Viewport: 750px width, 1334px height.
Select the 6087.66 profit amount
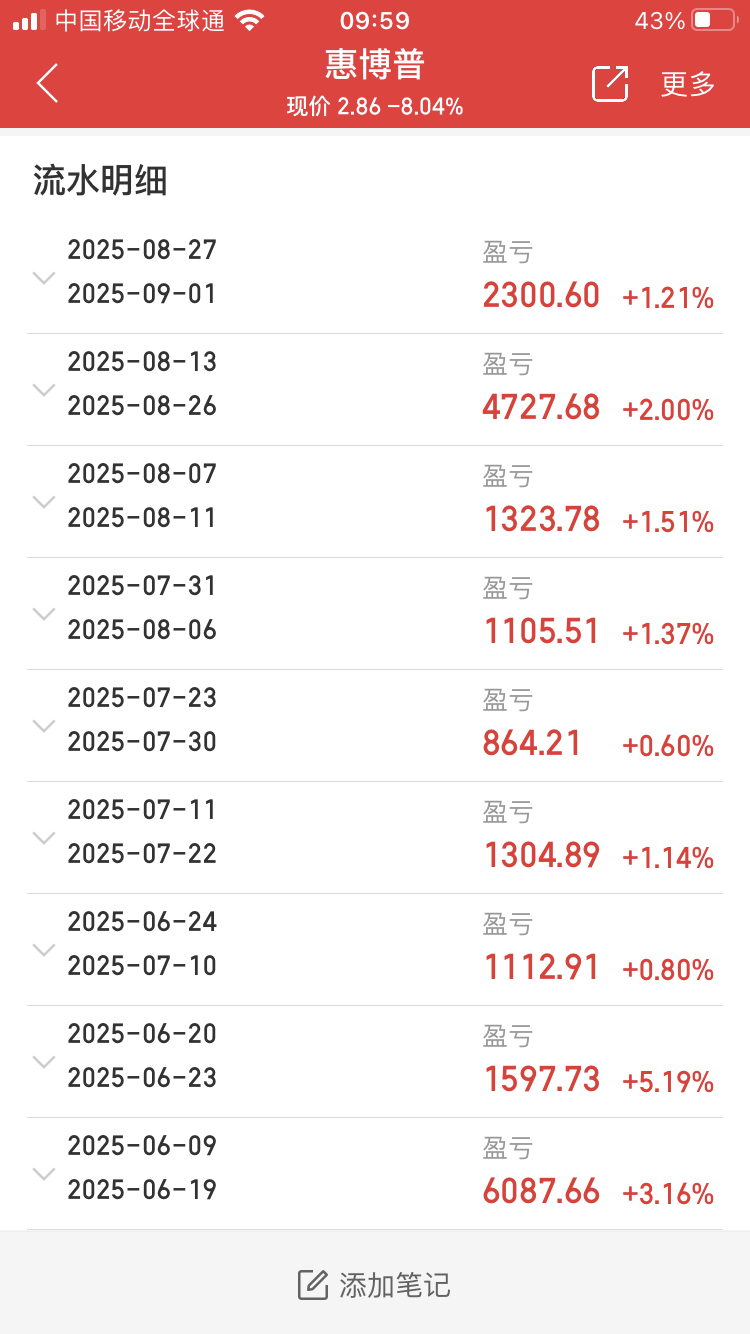point(541,1191)
